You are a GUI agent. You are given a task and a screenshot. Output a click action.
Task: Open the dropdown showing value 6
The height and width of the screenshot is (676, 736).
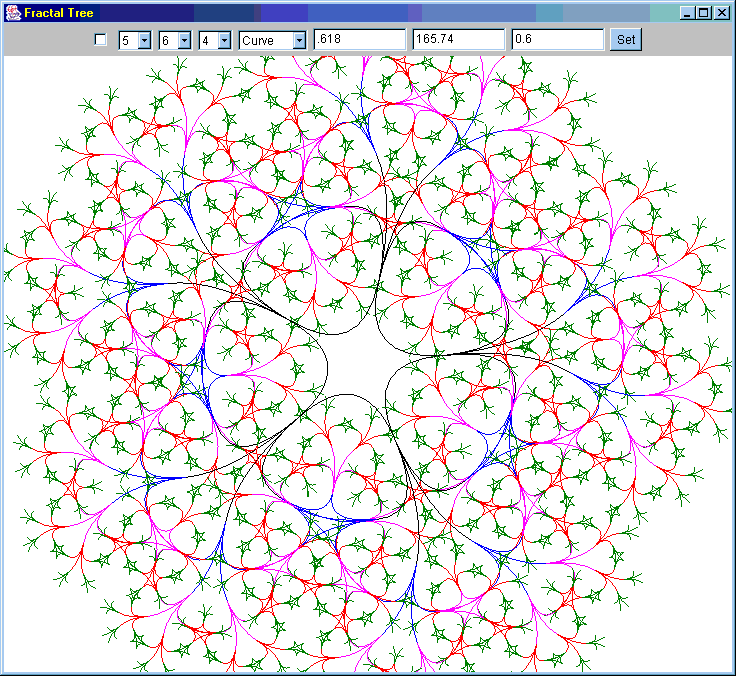pos(175,40)
